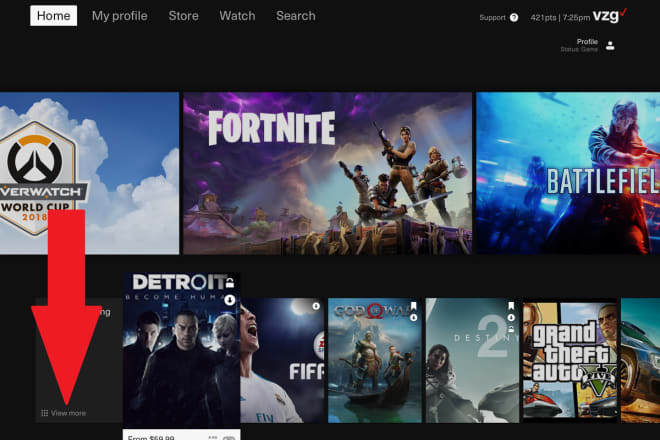Click the lock icon on Detroit card

click(229, 283)
